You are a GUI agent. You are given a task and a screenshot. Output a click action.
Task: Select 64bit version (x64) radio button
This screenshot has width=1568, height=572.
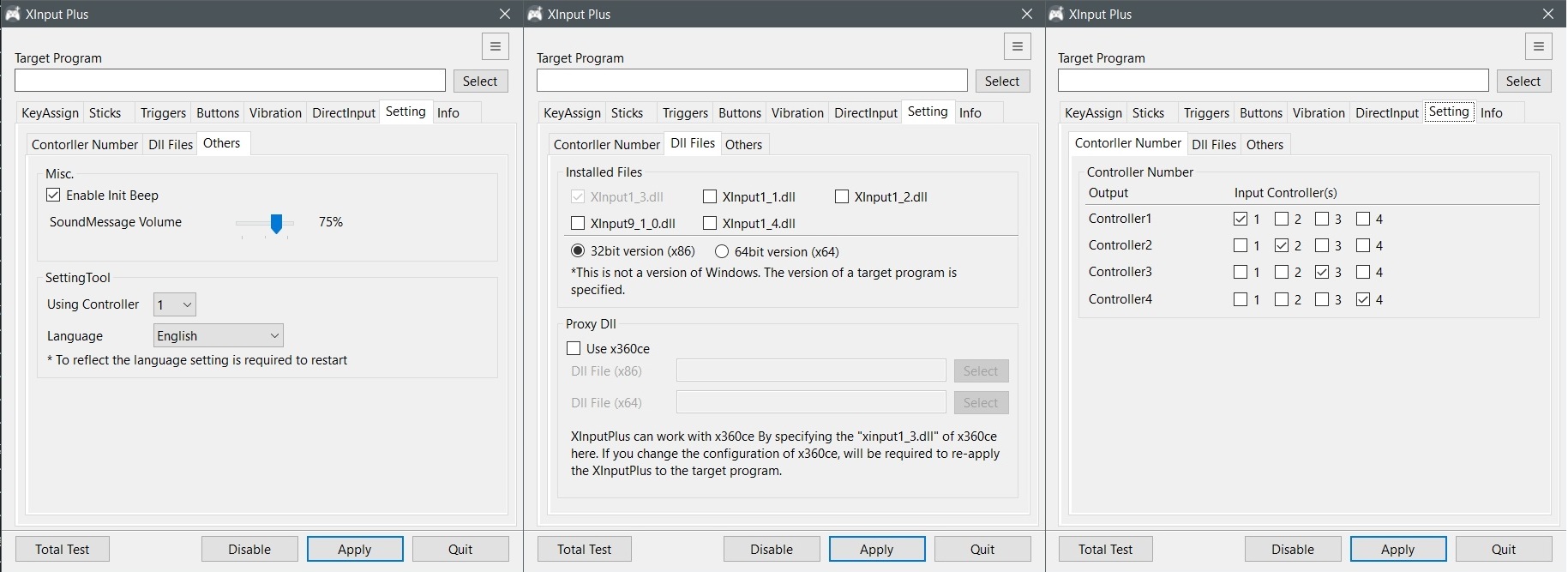[722, 252]
